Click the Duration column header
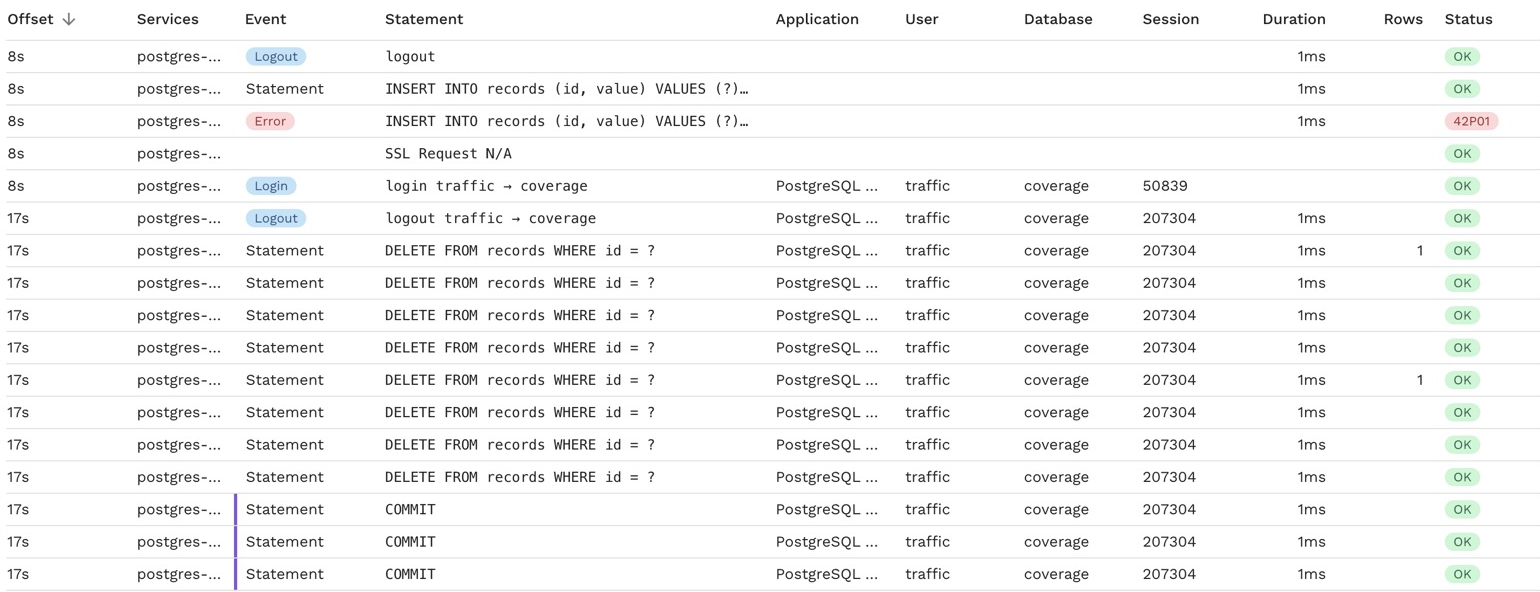The image size is (1540, 592). (x=1294, y=19)
